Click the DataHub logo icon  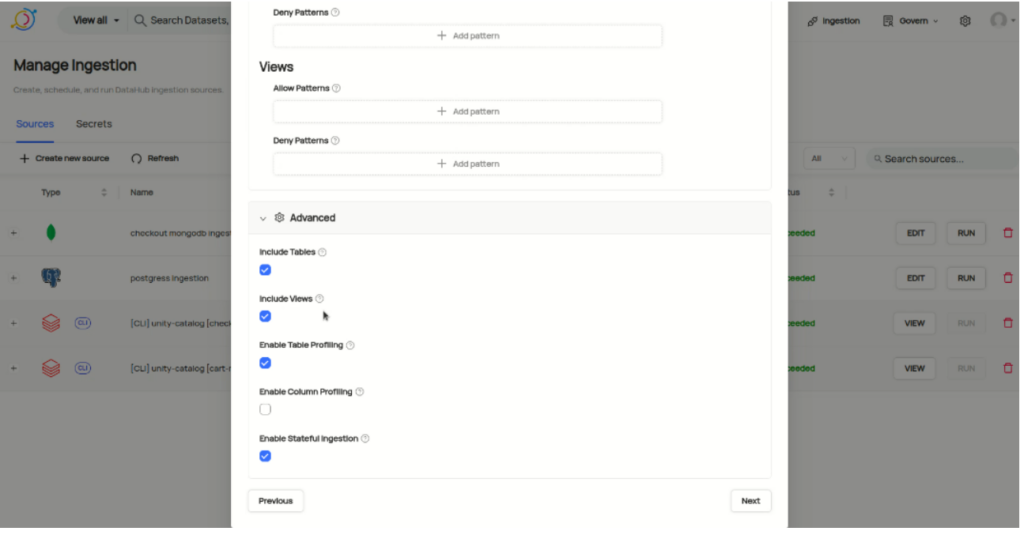24,20
